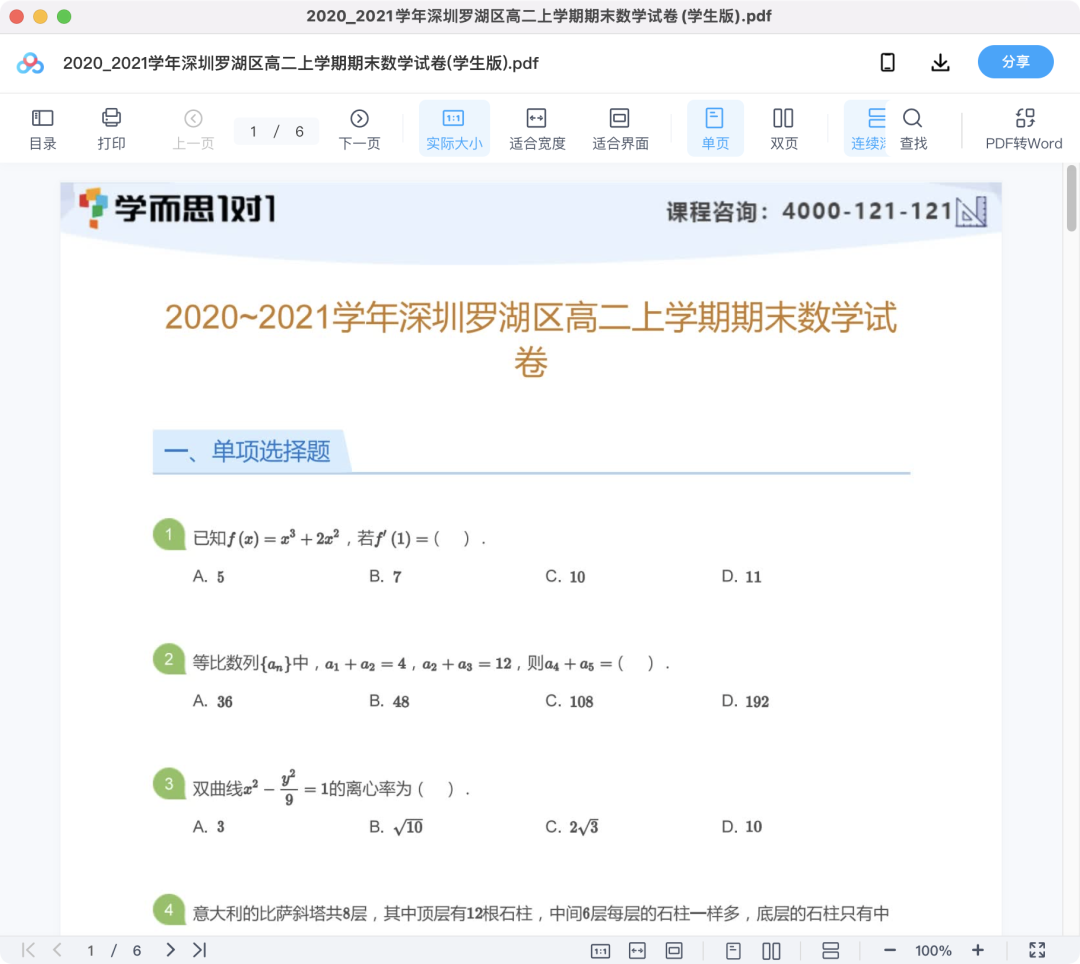Click the cloud app logo icon

coord(30,63)
